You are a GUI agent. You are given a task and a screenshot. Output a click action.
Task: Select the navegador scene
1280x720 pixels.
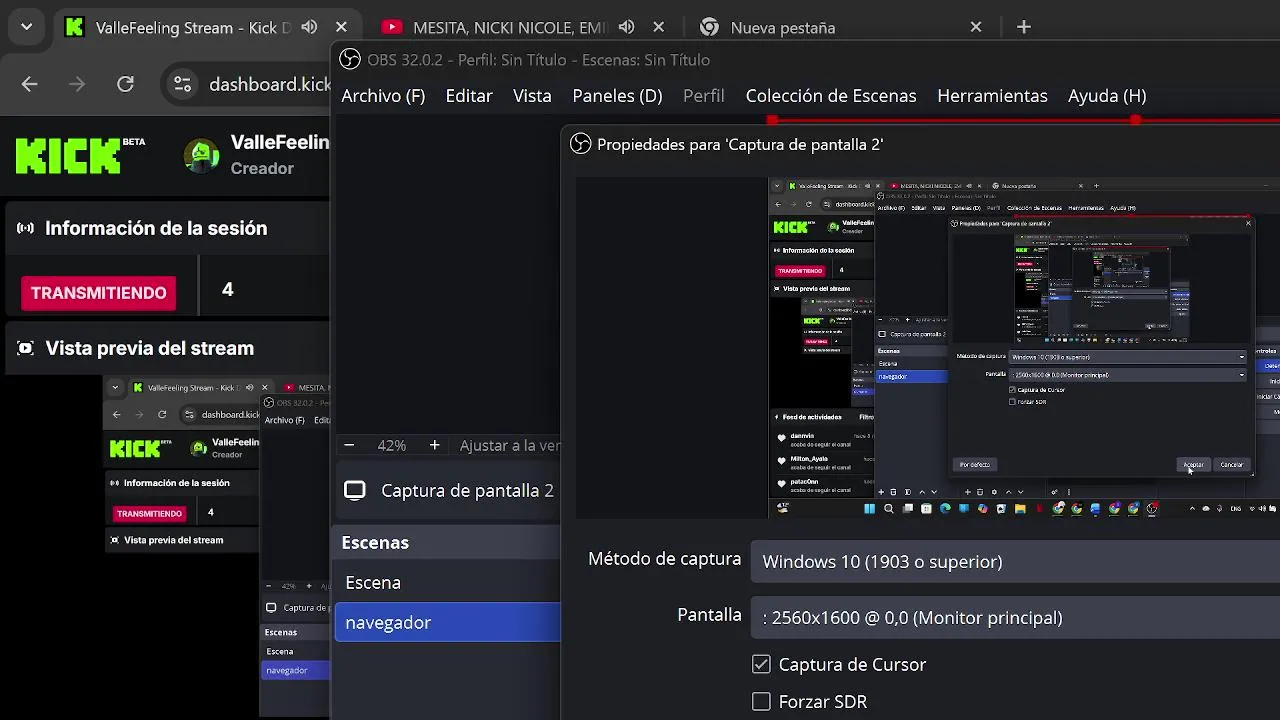447,622
